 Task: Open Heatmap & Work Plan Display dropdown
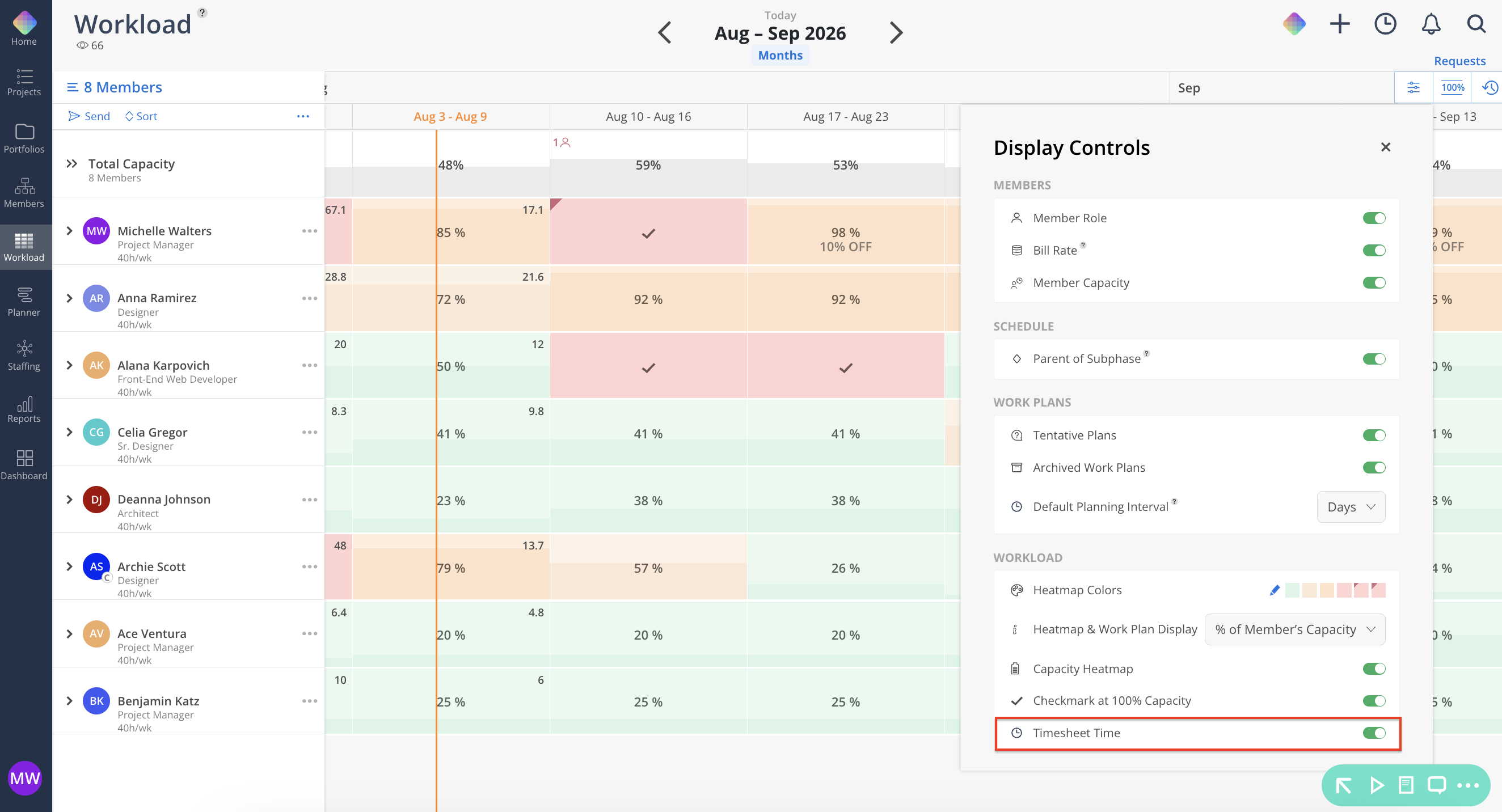[1294, 629]
